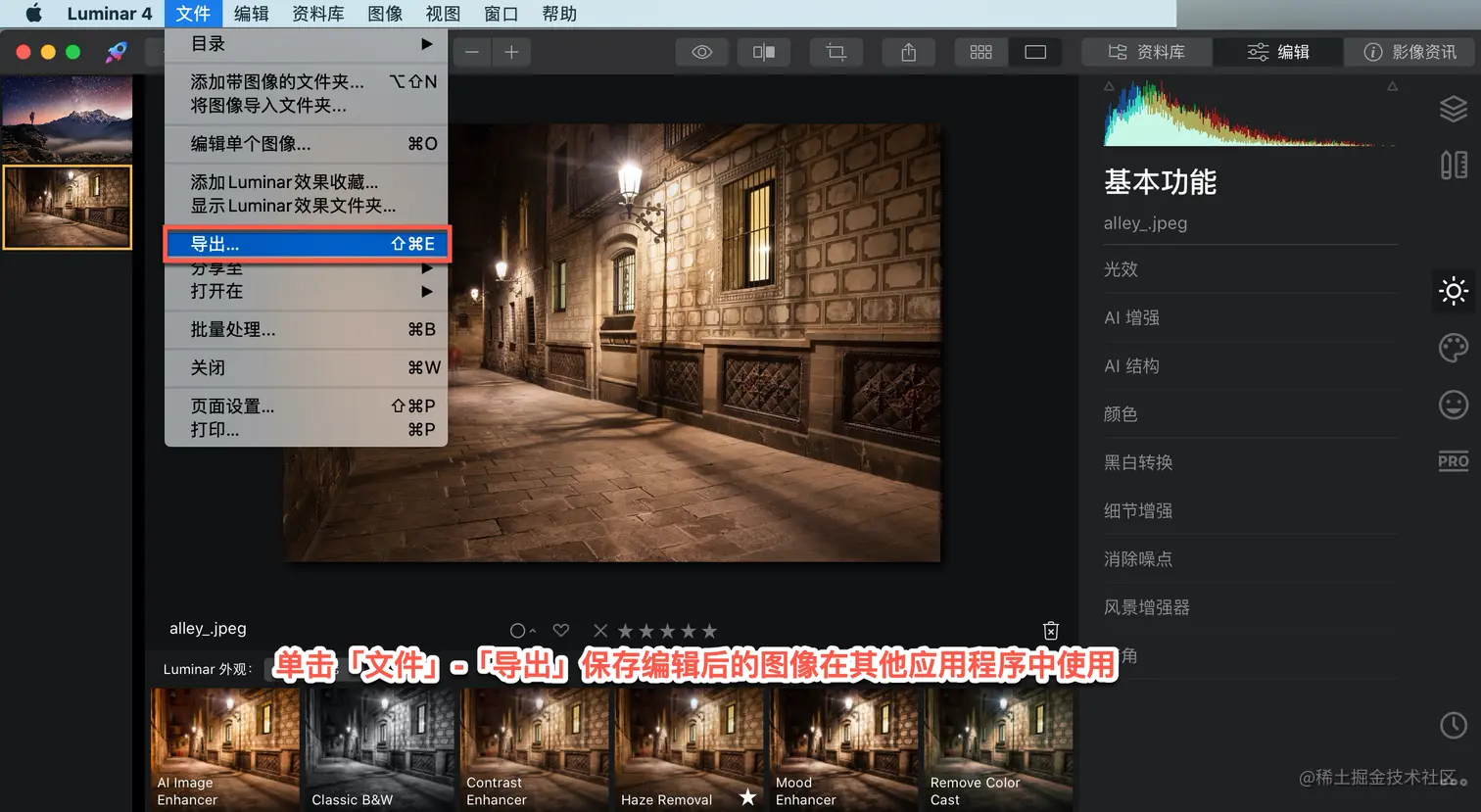The image size is (1481, 812).
Task: Select the Essentials sun icon
Action: (x=1454, y=291)
